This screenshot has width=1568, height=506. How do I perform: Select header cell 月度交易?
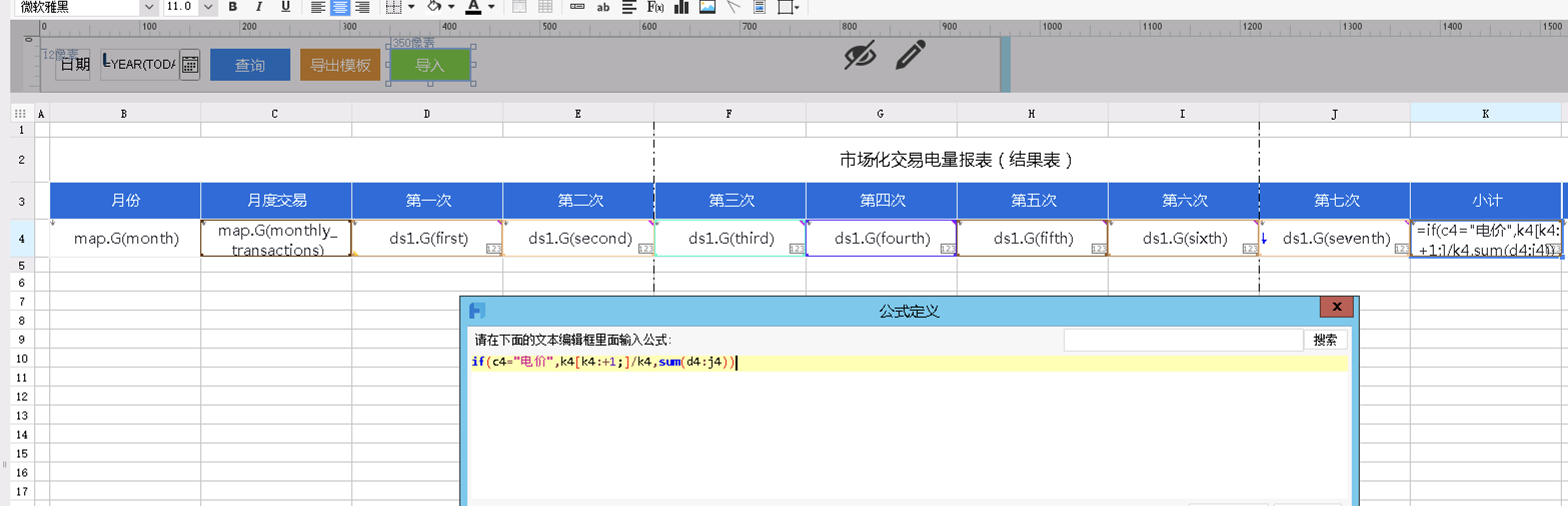[276, 200]
